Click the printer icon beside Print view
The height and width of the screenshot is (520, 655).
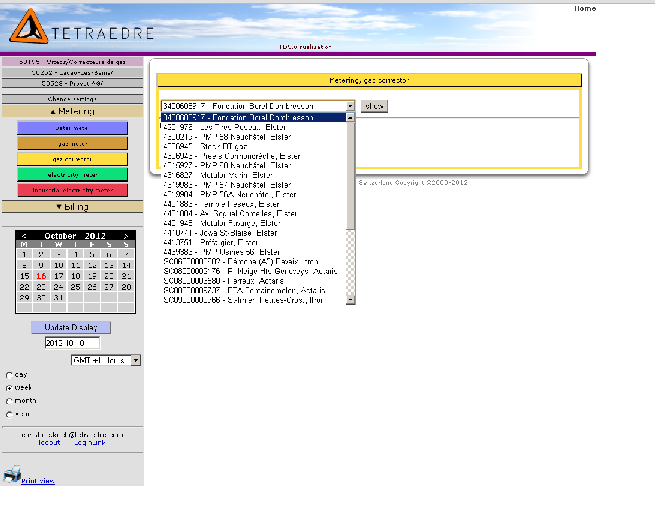pos(12,474)
